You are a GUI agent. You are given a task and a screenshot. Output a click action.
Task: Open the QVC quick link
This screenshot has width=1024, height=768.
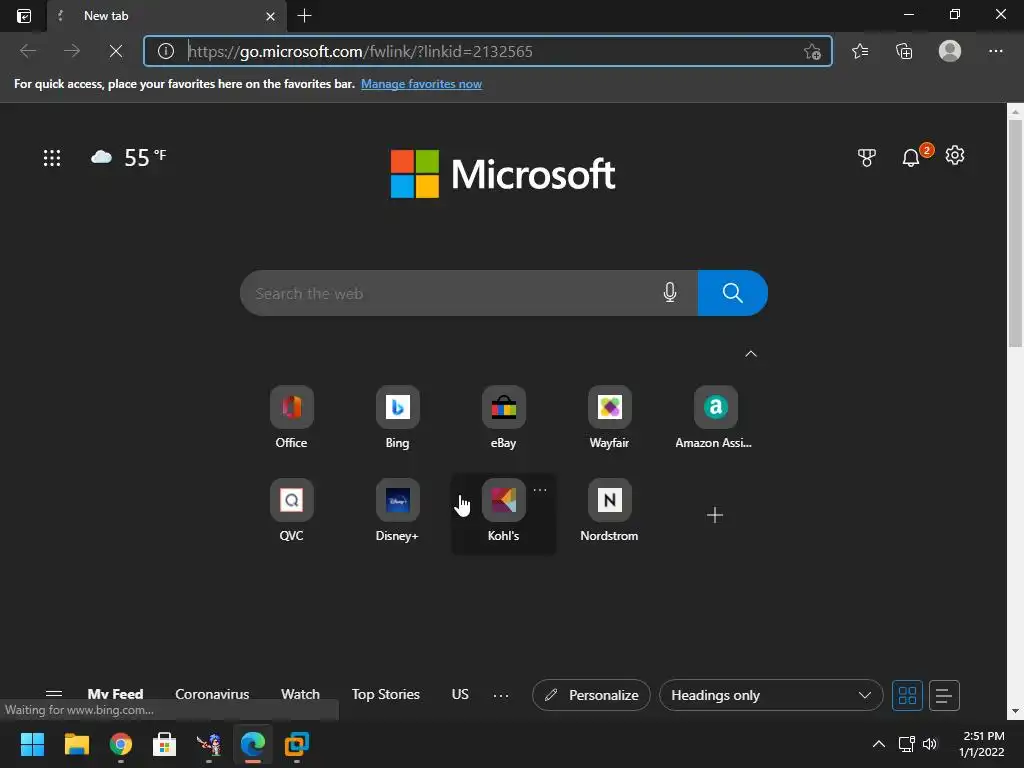[x=291, y=510]
